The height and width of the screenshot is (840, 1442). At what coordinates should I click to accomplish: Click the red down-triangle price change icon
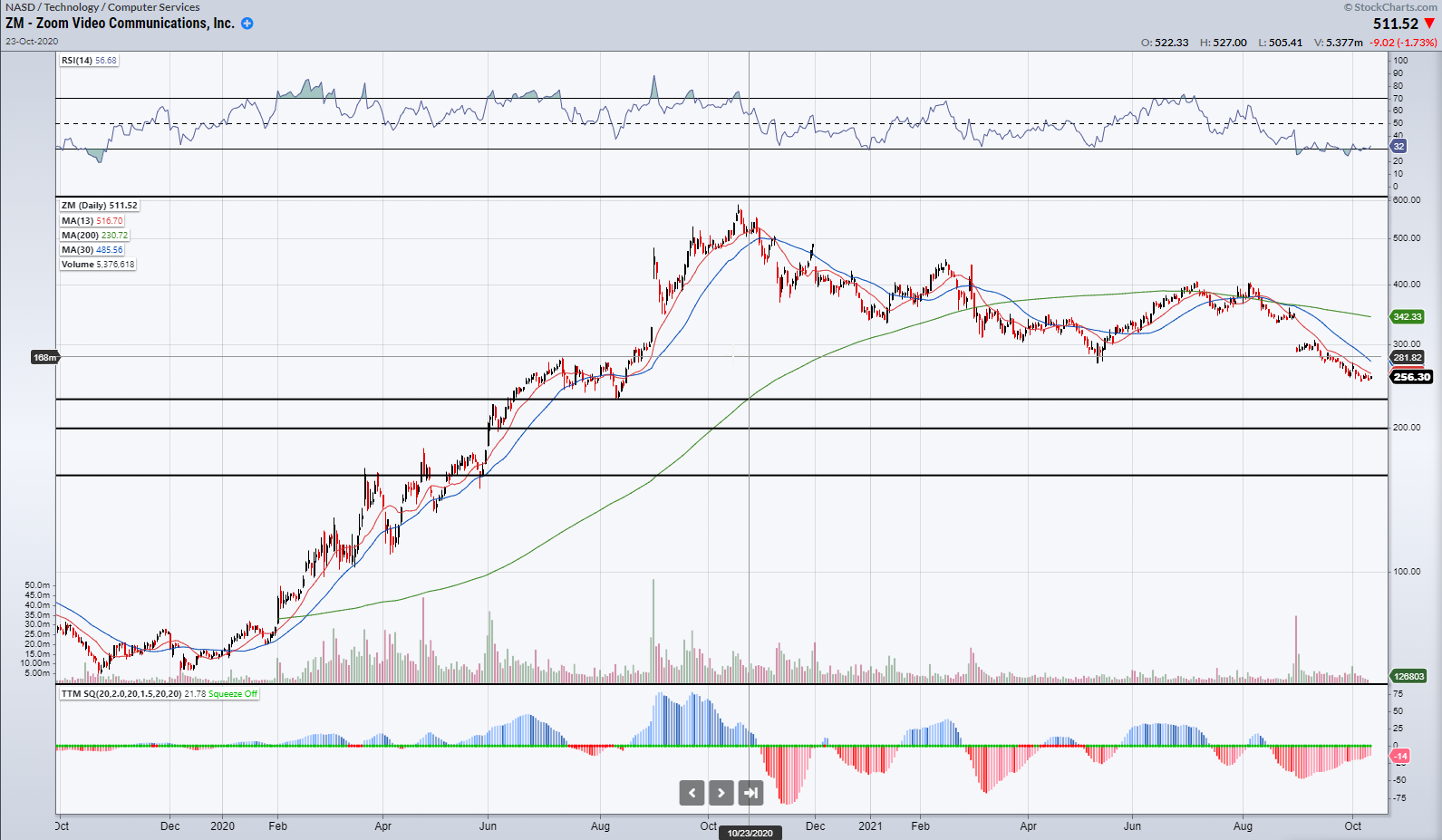[1429, 24]
